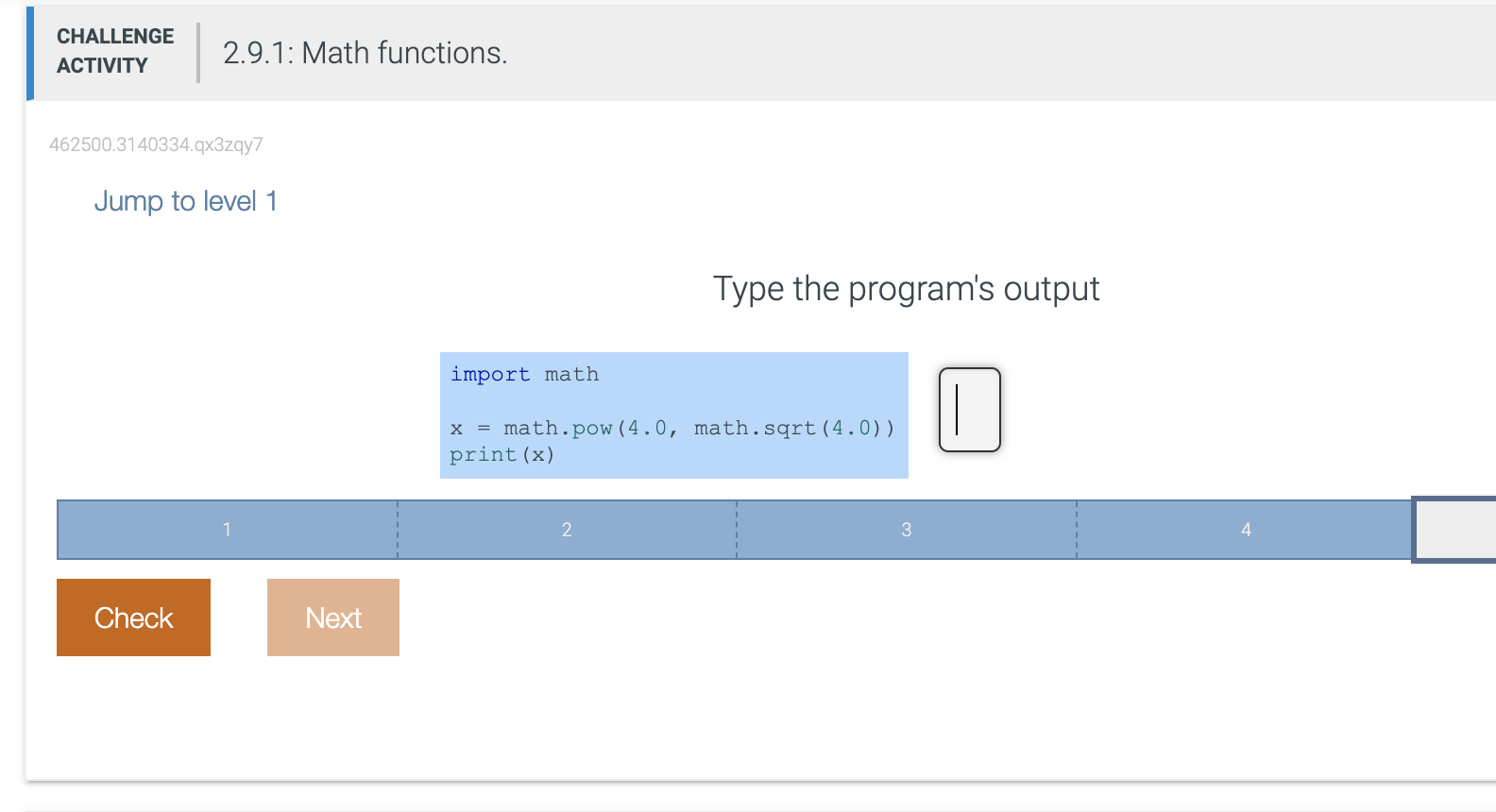Select progress bar segment 4
This screenshot has width=1496, height=812.
pyautogui.click(x=1246, y=530)
